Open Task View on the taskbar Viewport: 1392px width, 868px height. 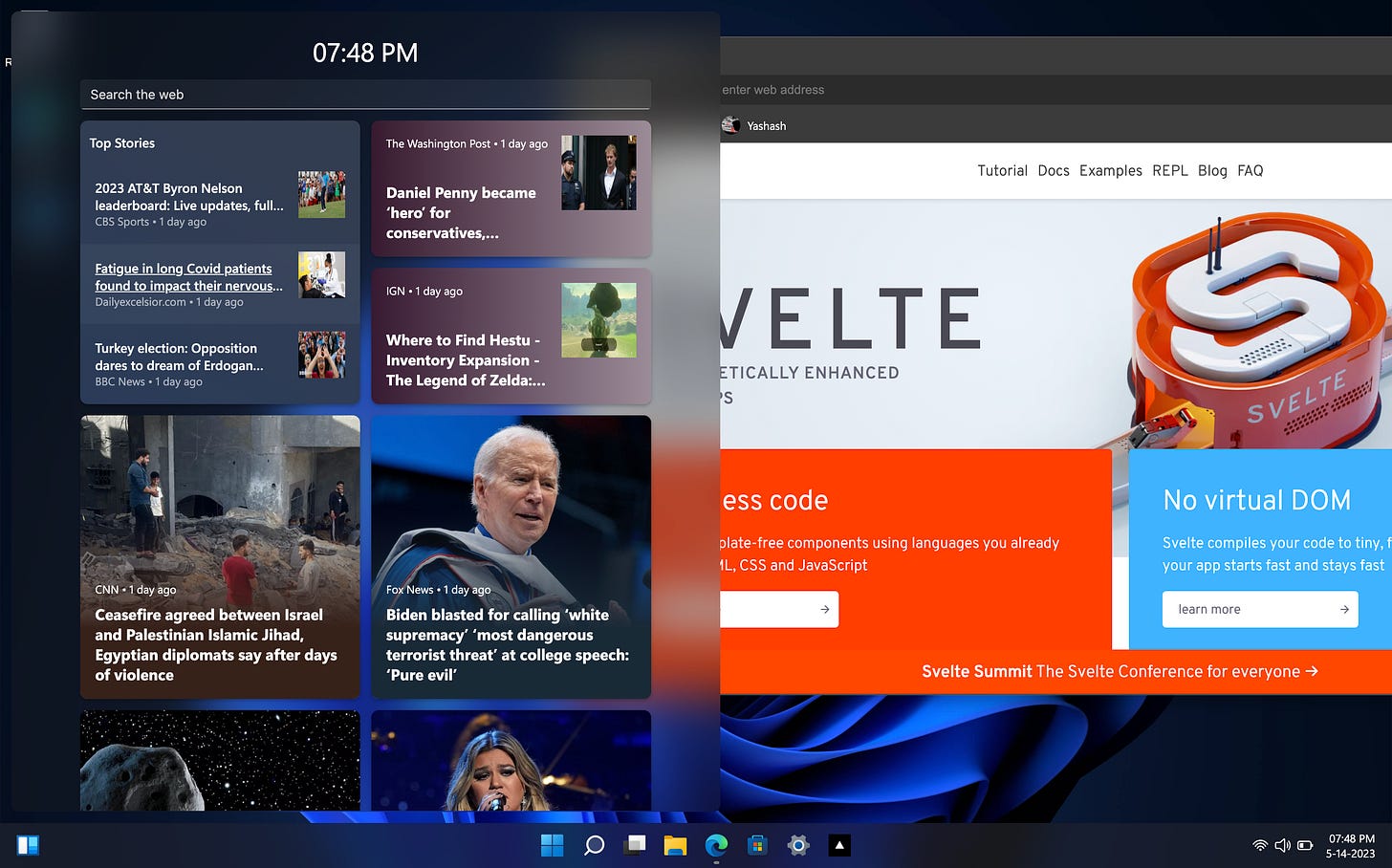click(x=635, y=845)
